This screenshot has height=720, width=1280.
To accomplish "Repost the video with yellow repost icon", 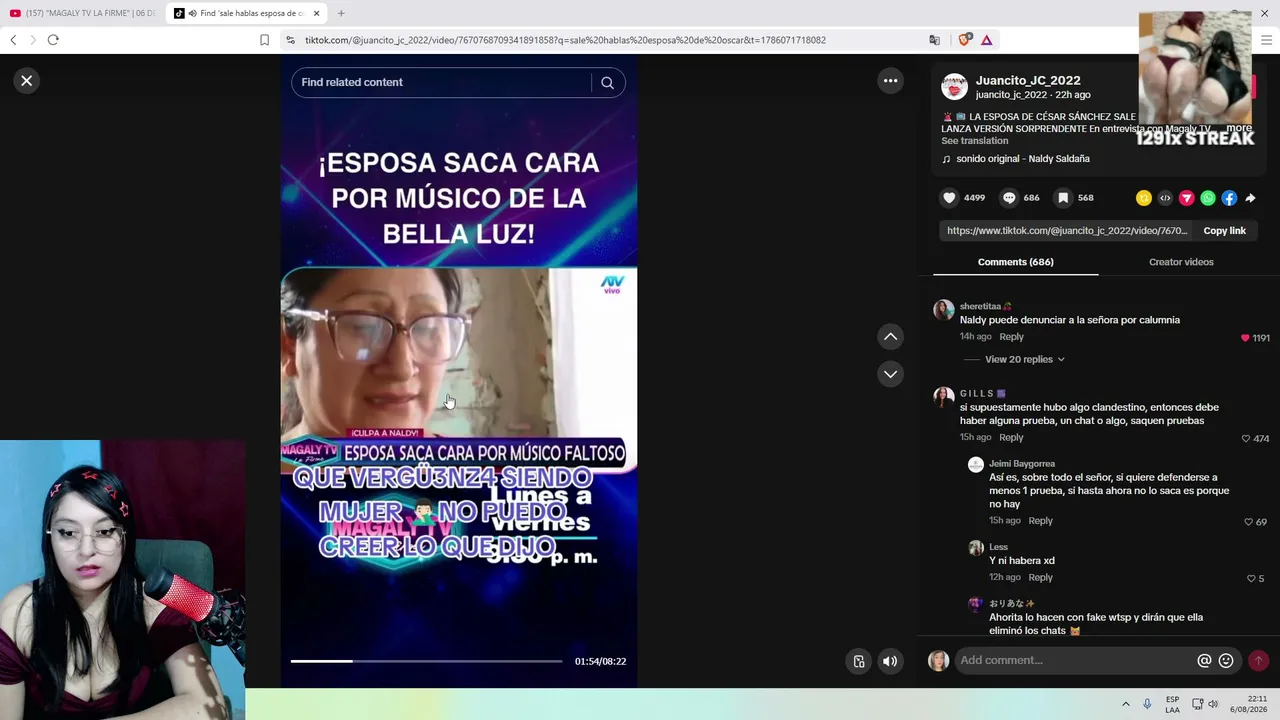I will click(x=1144, y=198).
